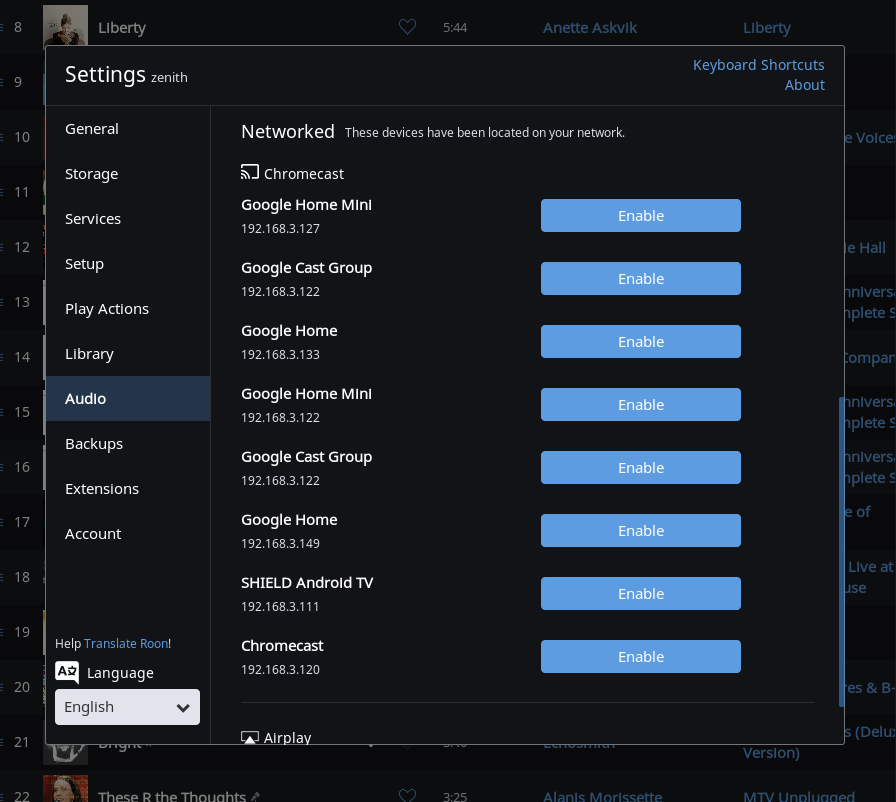
Task: Enable the first Google Home Mini device
Action: coord(640,215)
